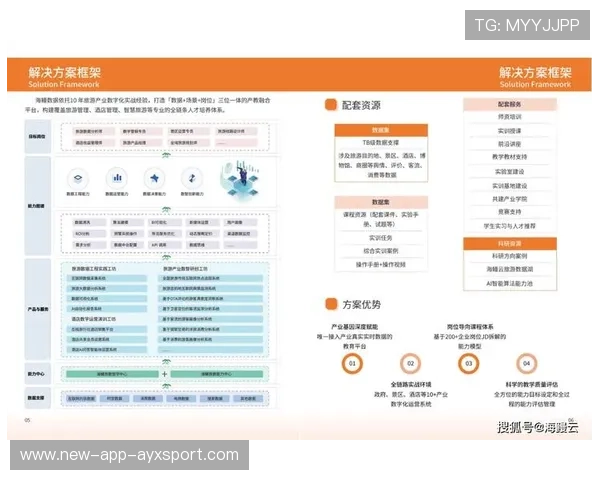Click the isometric data platform illustration
This screenshot has width=600, height=480.
240,180
